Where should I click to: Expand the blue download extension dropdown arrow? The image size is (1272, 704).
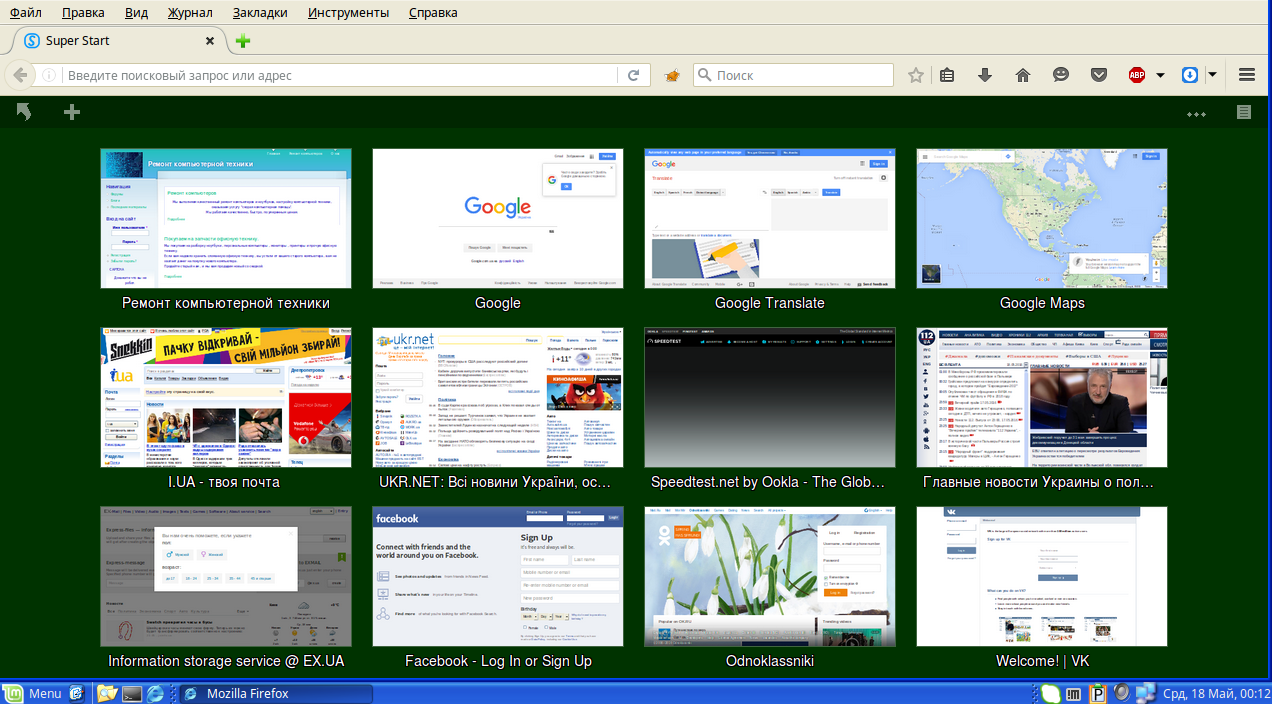pyautogui.click(x=1212, y=75)
